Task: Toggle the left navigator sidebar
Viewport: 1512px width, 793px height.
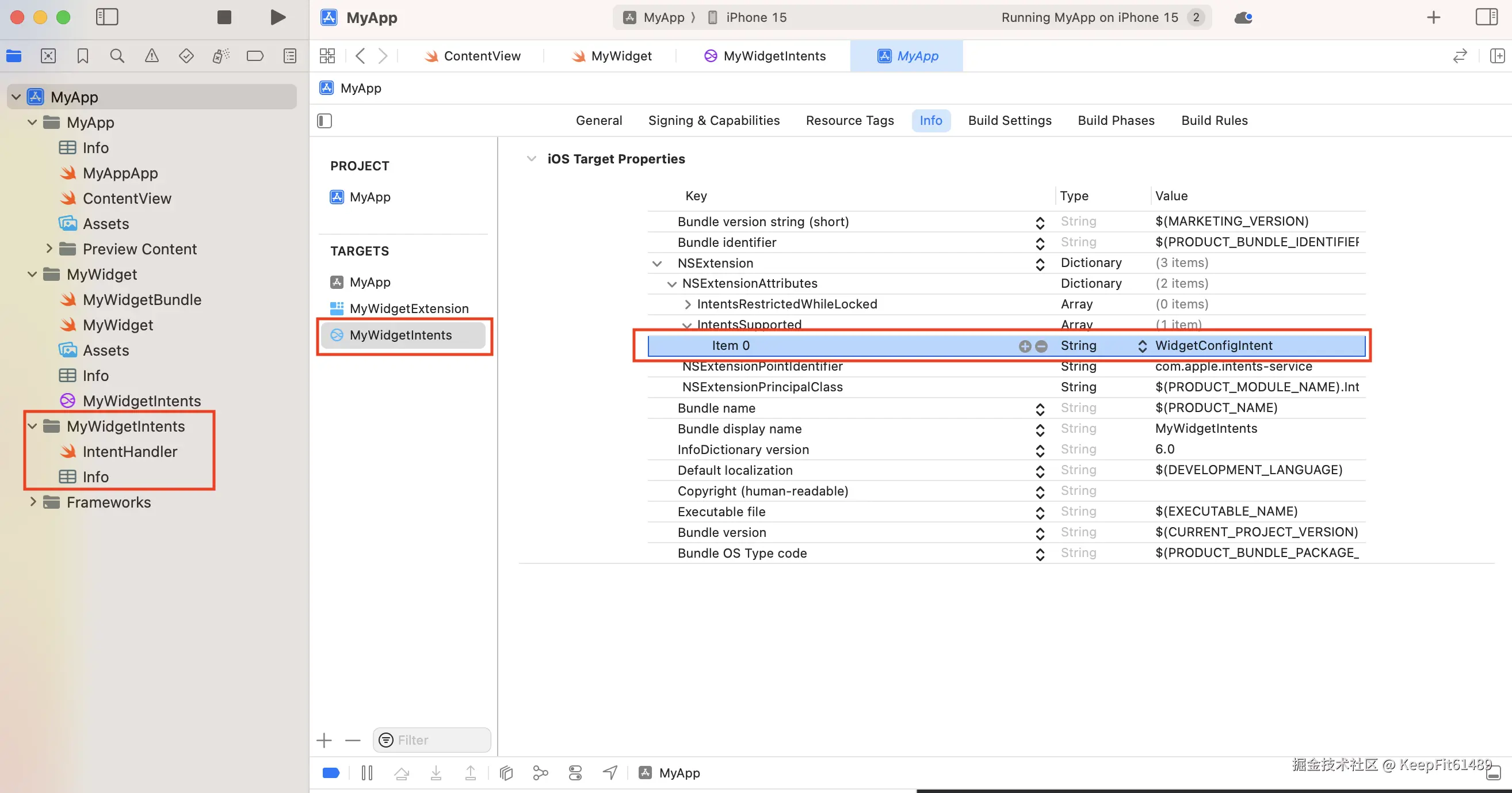Action: point(107,17)
